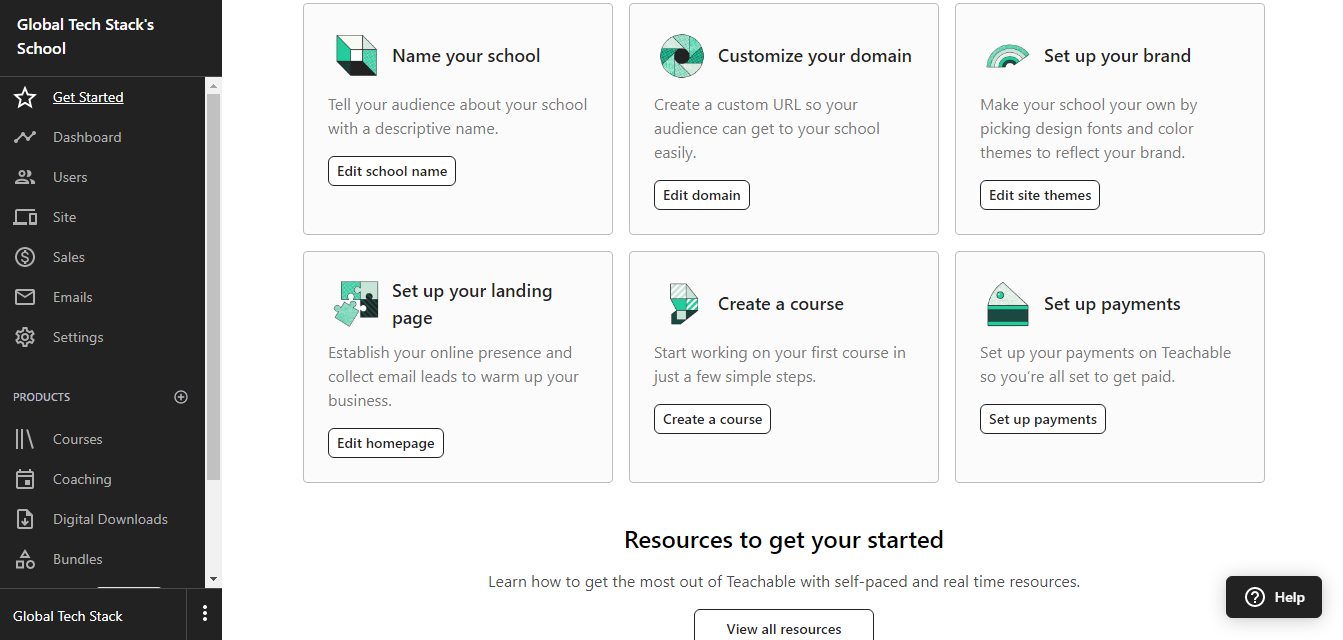Select the Users people icon in sidebar

(25, 177)
